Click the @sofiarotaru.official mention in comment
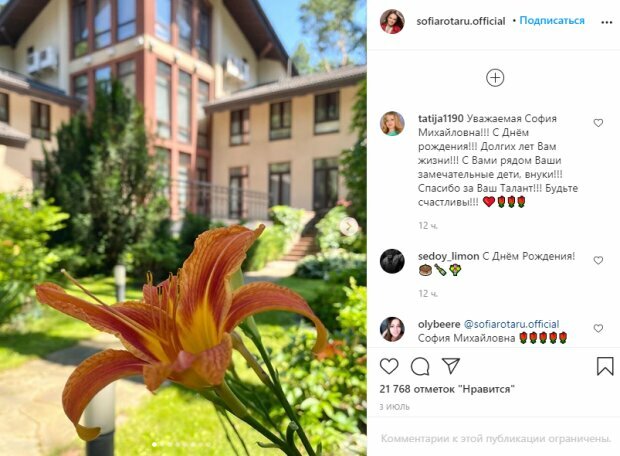Screen dimensions: 620x456 [511, 324]
